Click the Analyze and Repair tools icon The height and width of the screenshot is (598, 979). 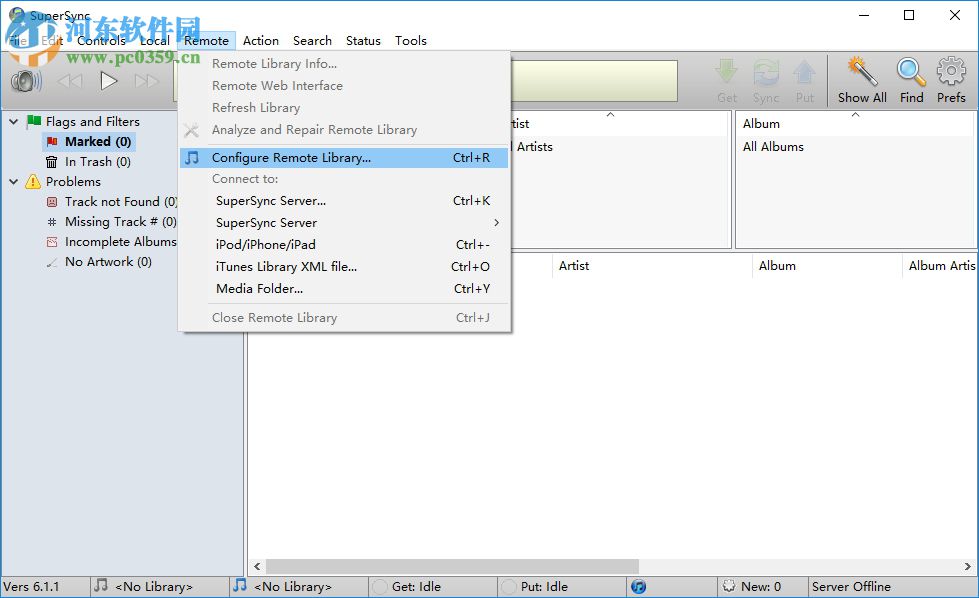pyautogui.click(x=191, y=130)
